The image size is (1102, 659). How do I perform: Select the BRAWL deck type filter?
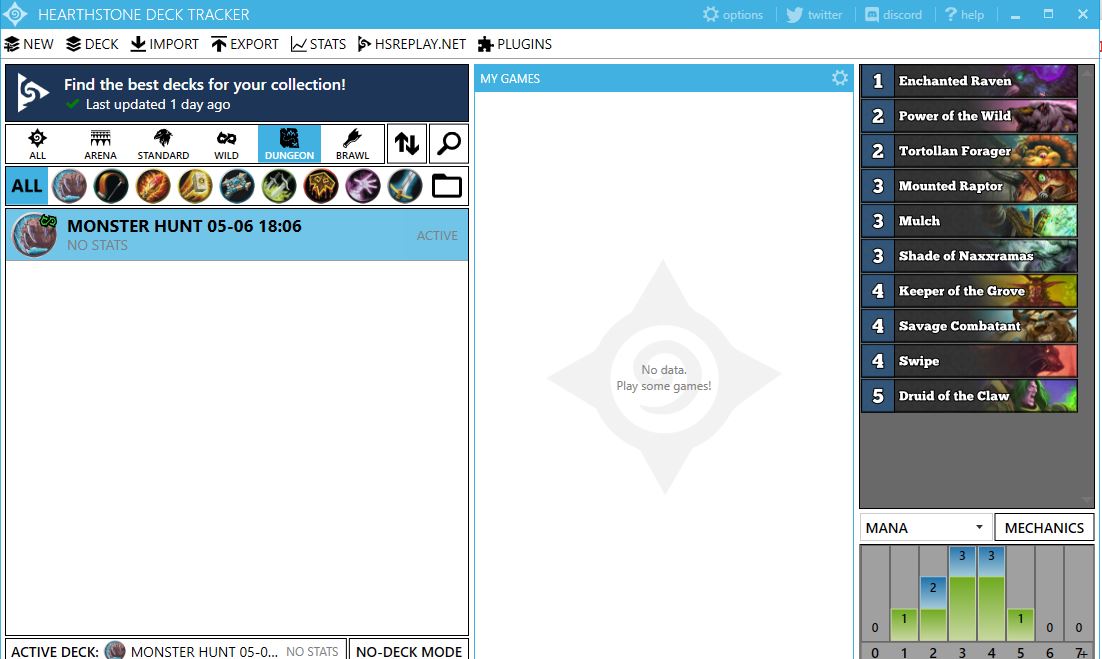(x=353, y=144)
